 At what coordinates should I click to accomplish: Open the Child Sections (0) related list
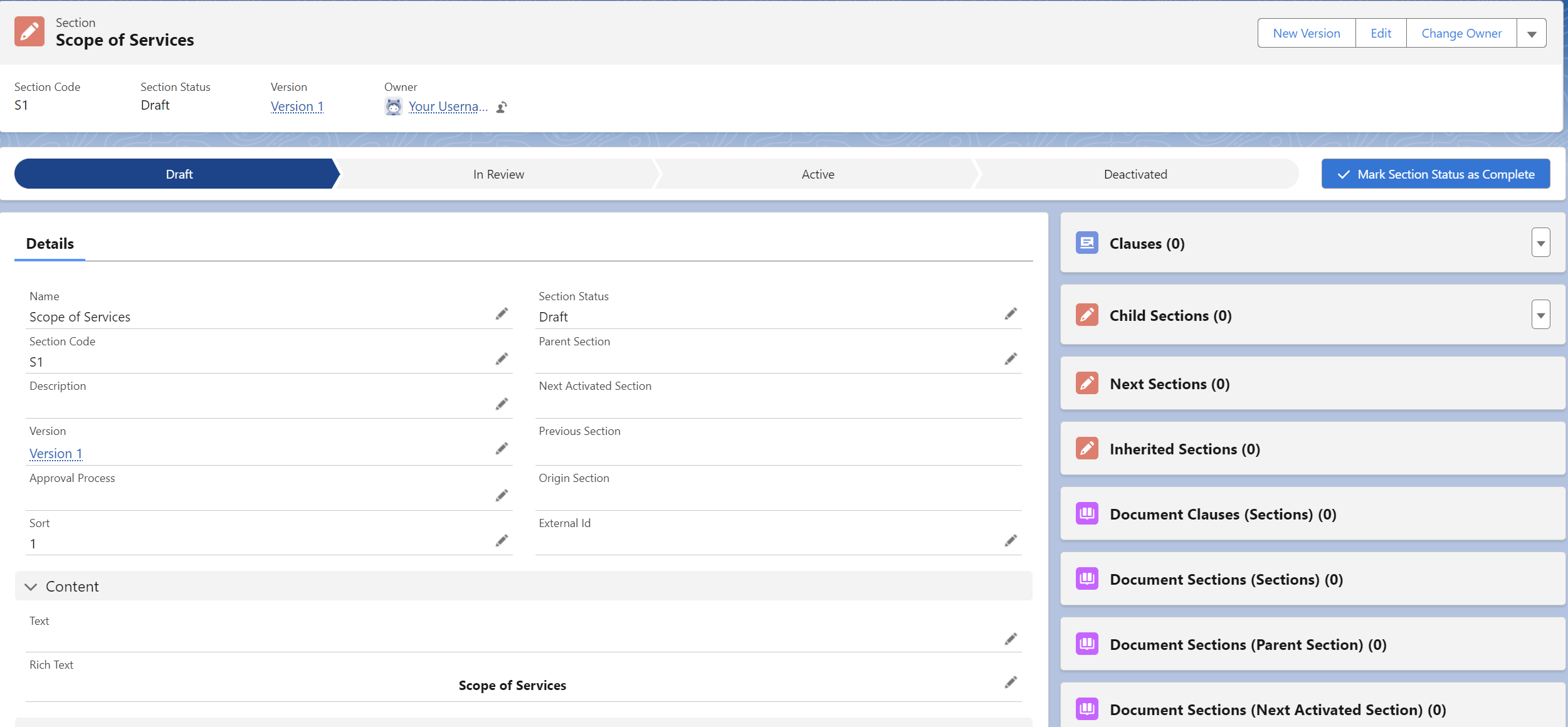click(1171, 315)
